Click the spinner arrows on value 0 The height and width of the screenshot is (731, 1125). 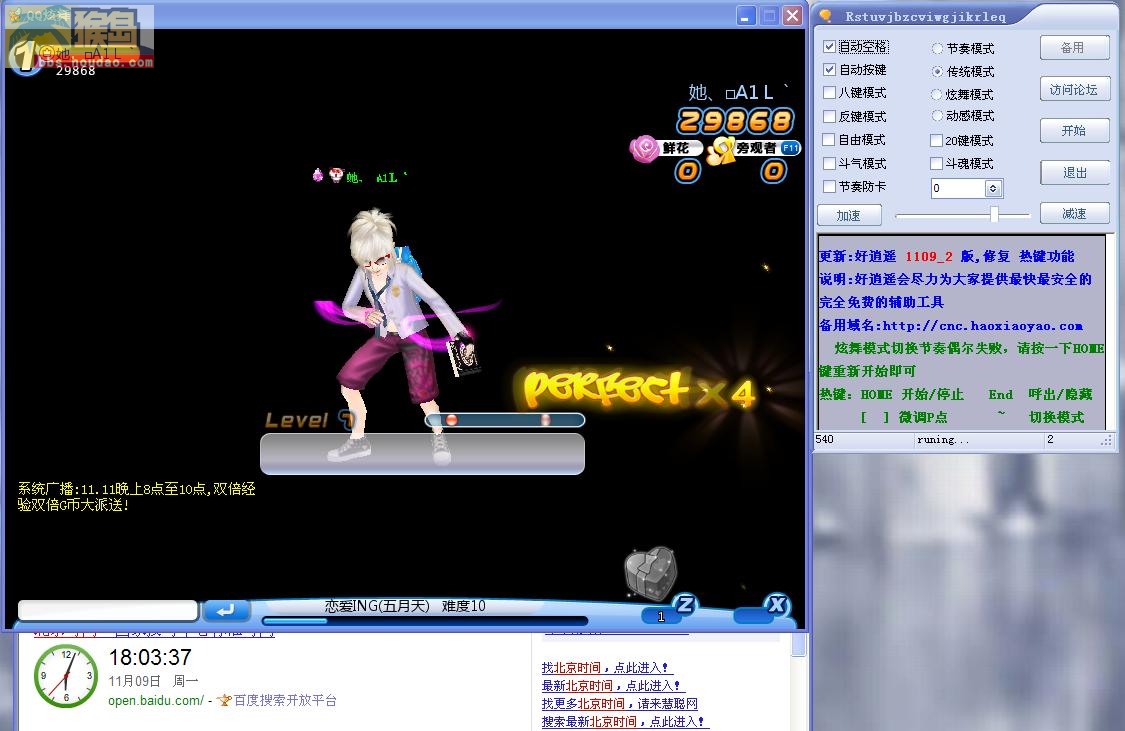[x=993, y=188]
